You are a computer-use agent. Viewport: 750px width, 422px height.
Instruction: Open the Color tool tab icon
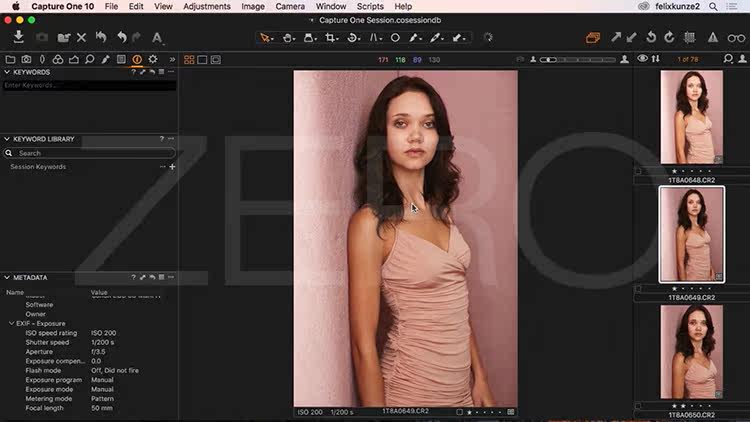pos(57,60)
